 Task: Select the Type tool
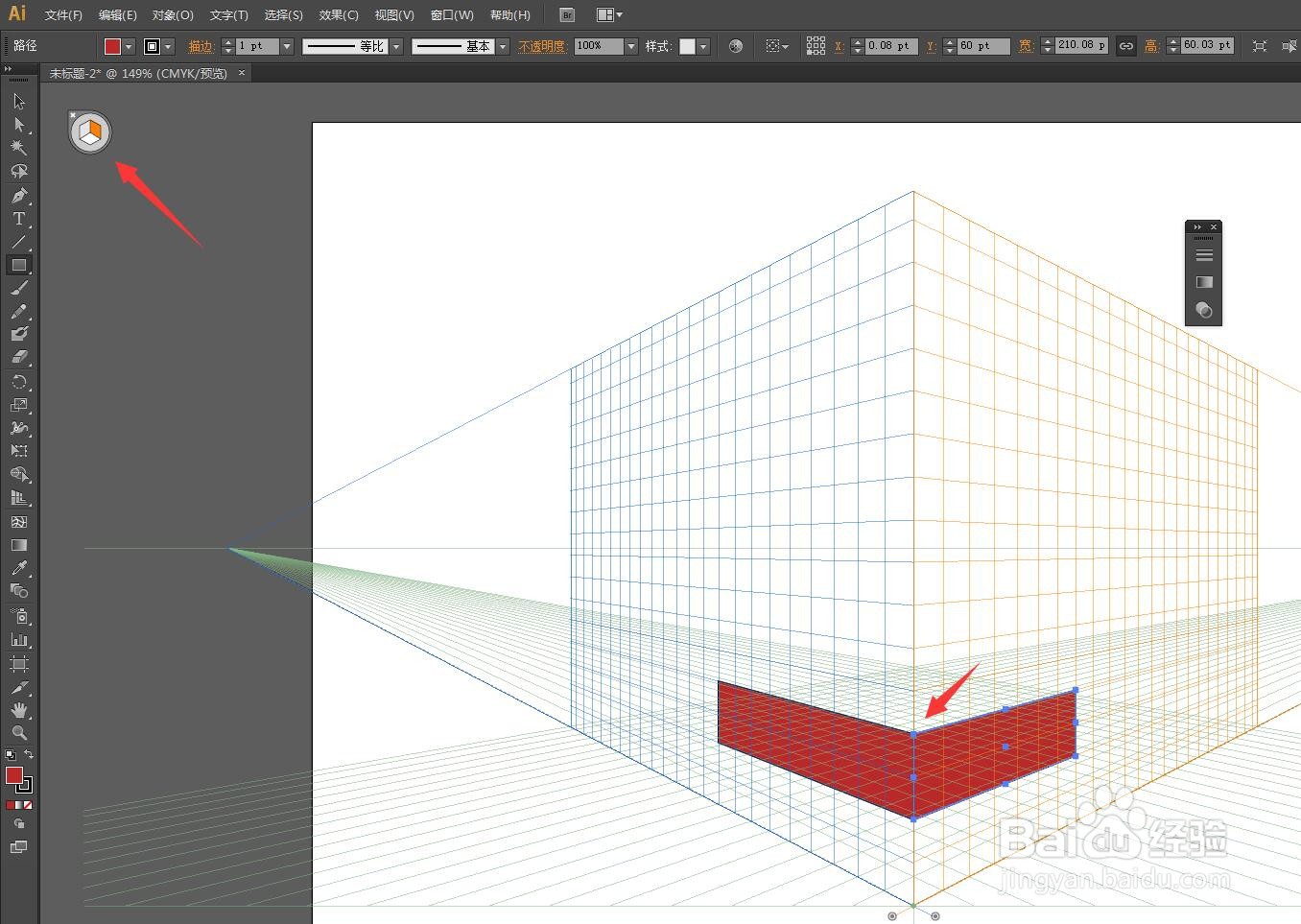click(19, 219)
